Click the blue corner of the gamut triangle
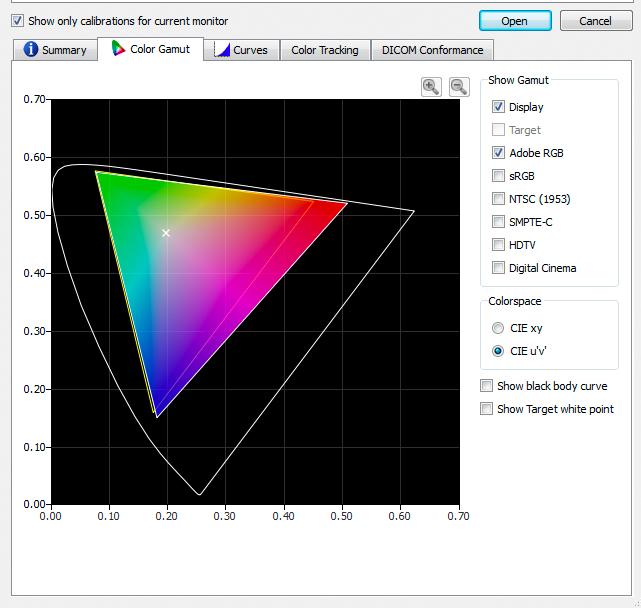Image resolution: width=641 pixels, height=608 pixels. (x=157, y=415)
